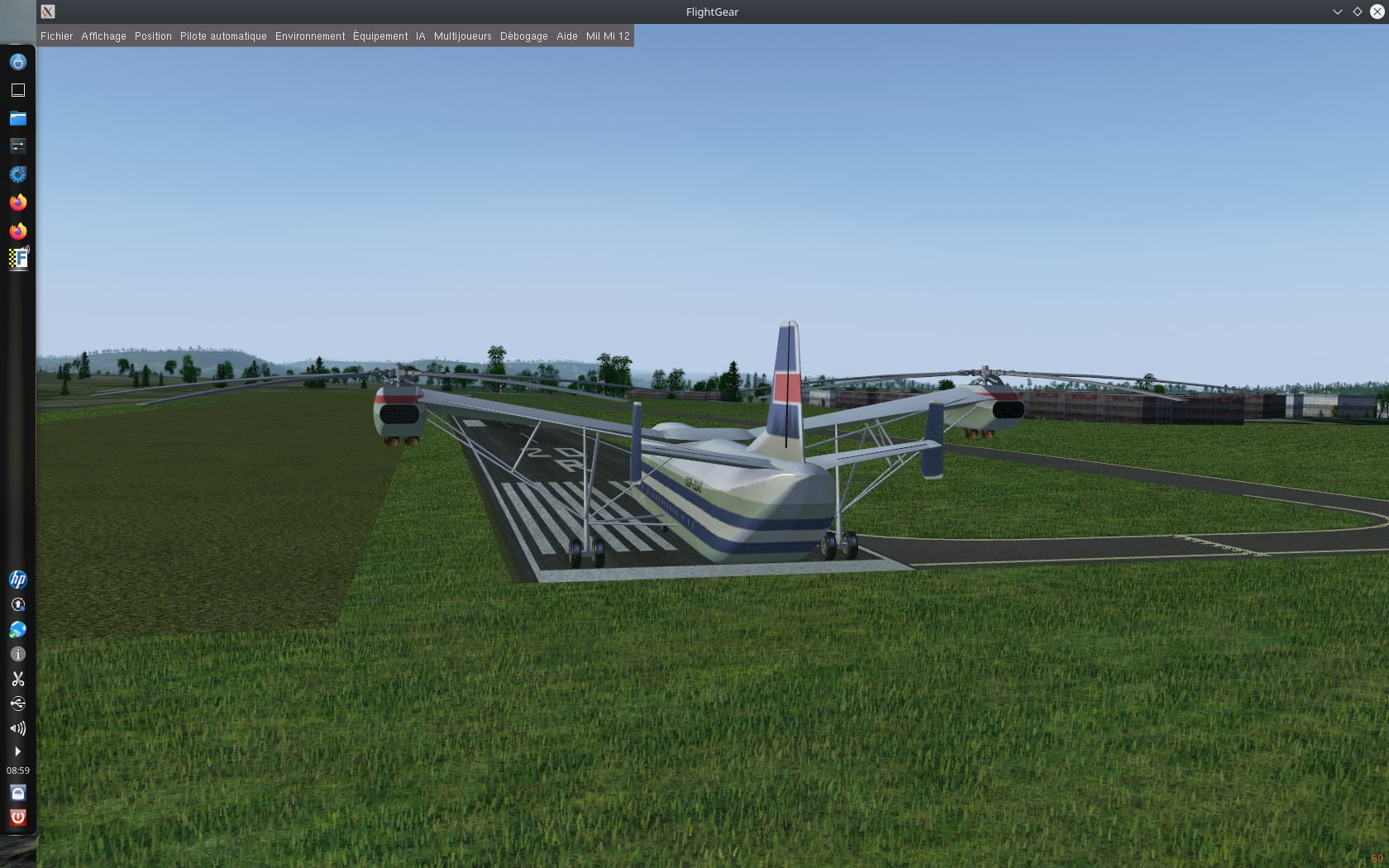The image size is (1389, 868).
Task: Click the red power shutdown icon
Action: tap(18, 818)
